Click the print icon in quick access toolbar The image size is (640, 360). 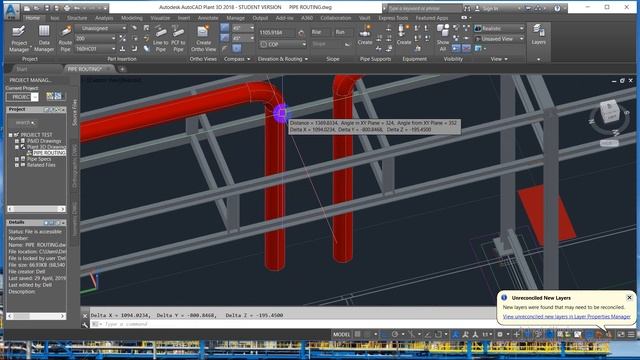coord(67,8)
